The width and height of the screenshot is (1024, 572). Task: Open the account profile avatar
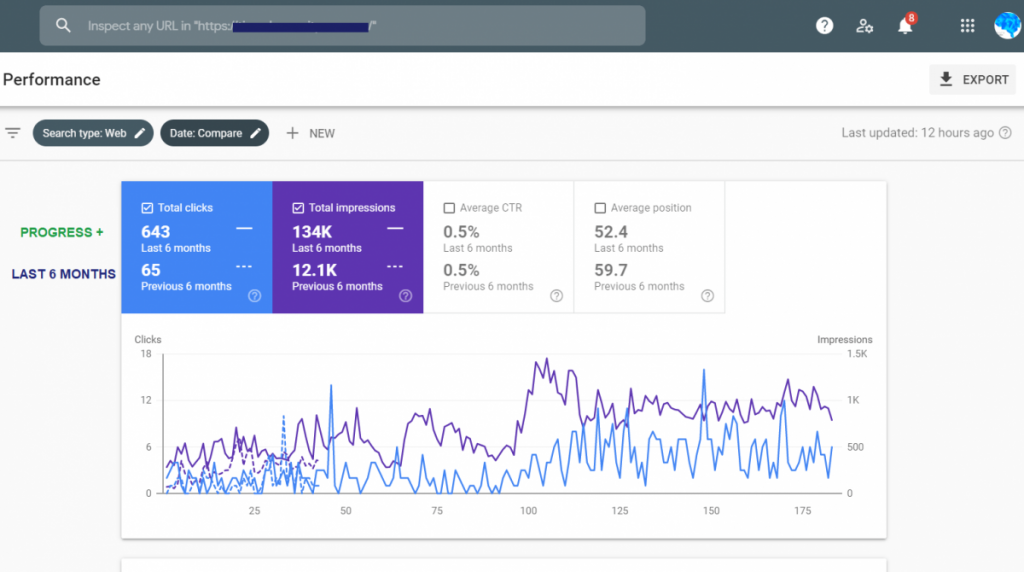[x=1008, y=25]
